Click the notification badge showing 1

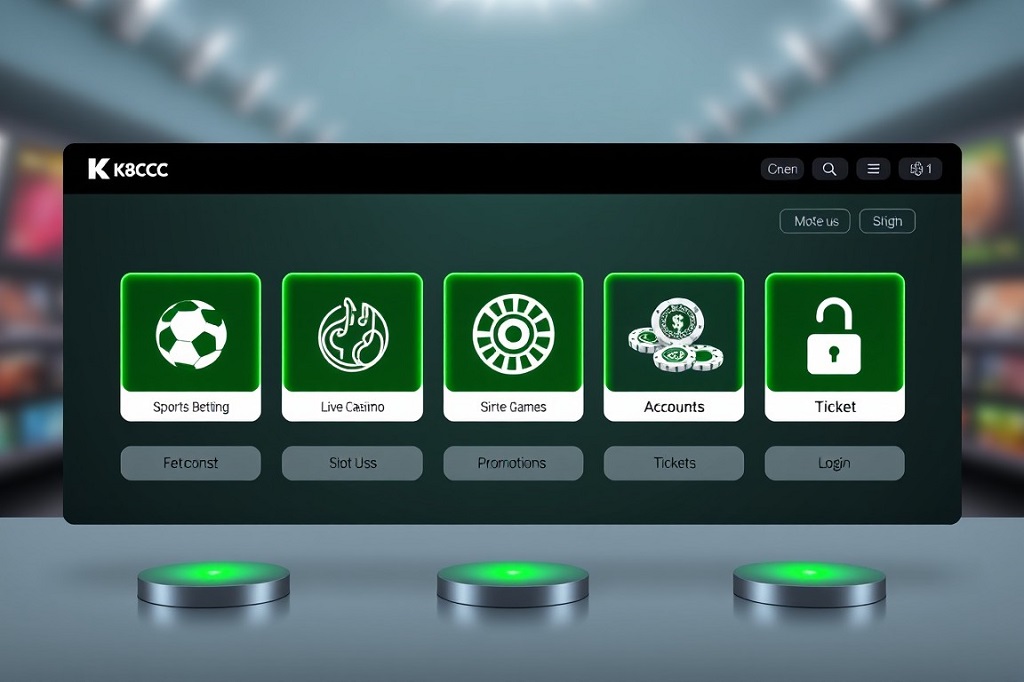[920, 169]
